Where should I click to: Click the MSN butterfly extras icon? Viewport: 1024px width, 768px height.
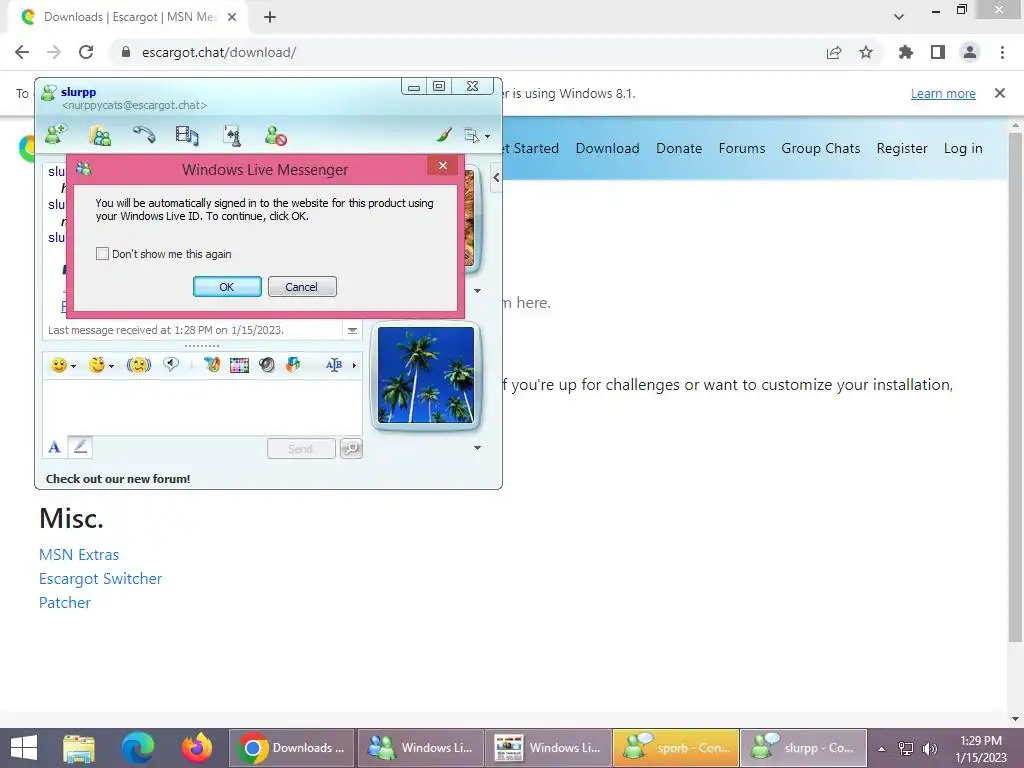coord(211,364)
